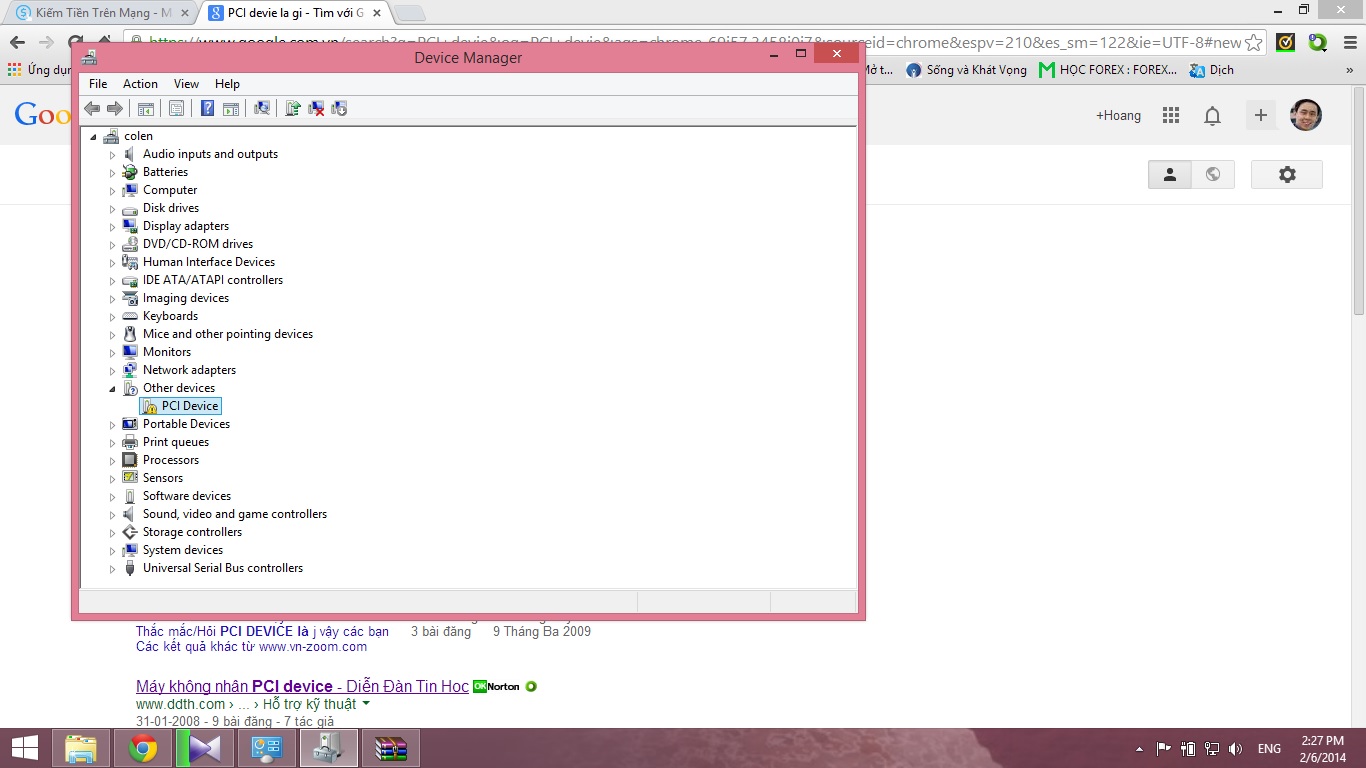Toggle the show/hide action pane toolbar icon

point(231,108)
